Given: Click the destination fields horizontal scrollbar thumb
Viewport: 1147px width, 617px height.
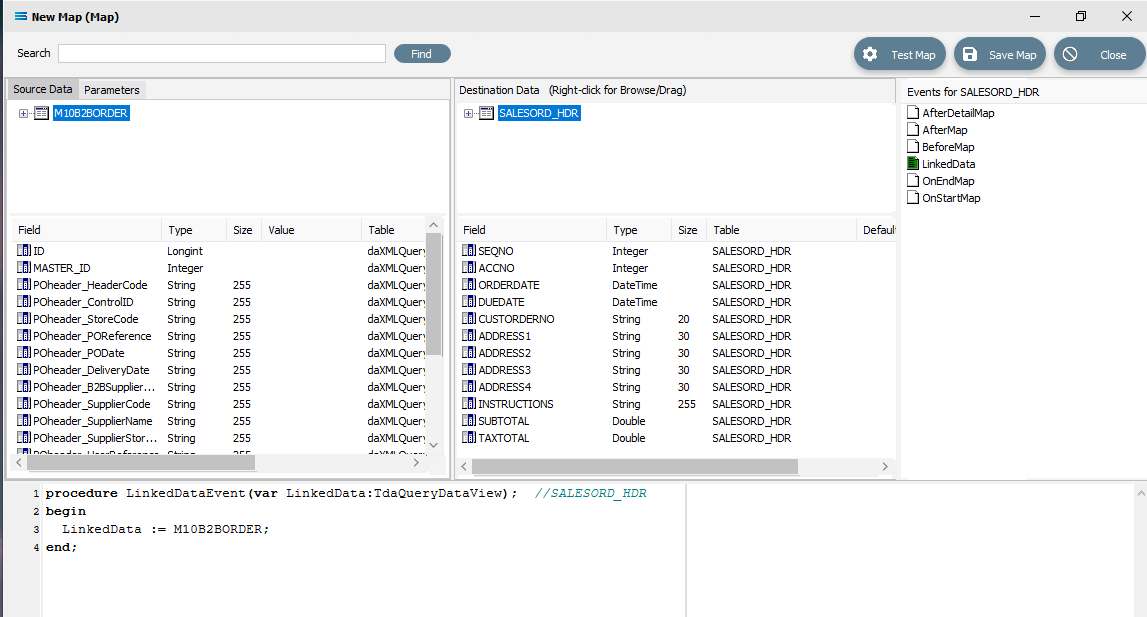Looking at the screenshot, I should tap(635, 466).
